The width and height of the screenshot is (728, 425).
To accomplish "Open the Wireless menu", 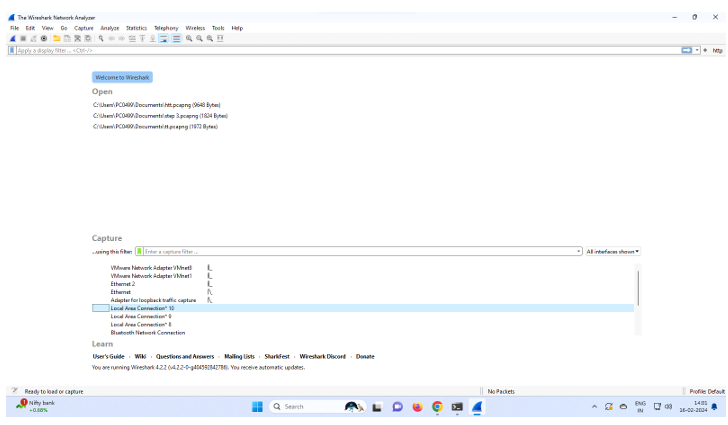I will point(195,28).
